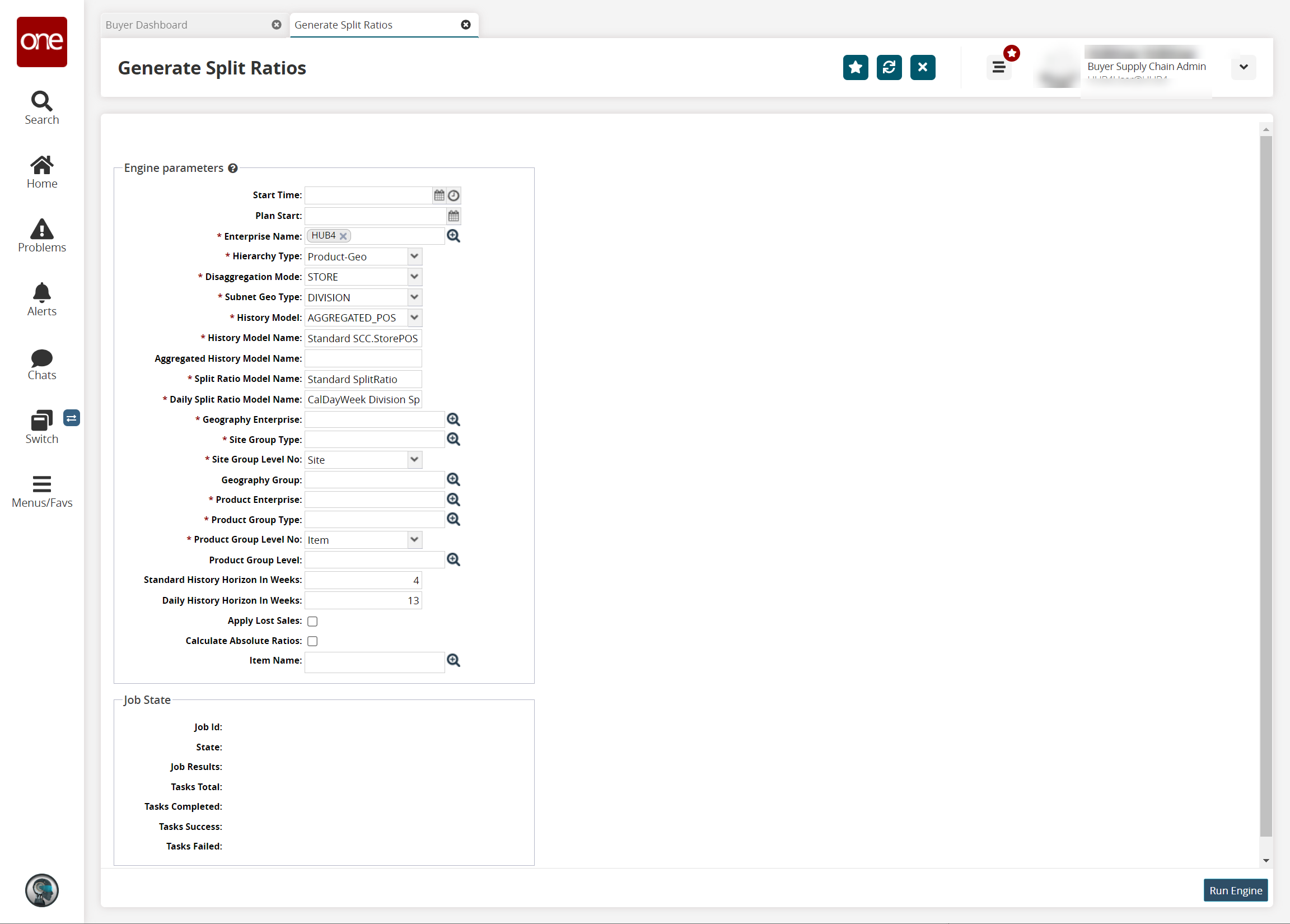The height and width of the screenshot is (924, 1290).
Task: Click the Run Engine button
Action: tap(1236, 890)
